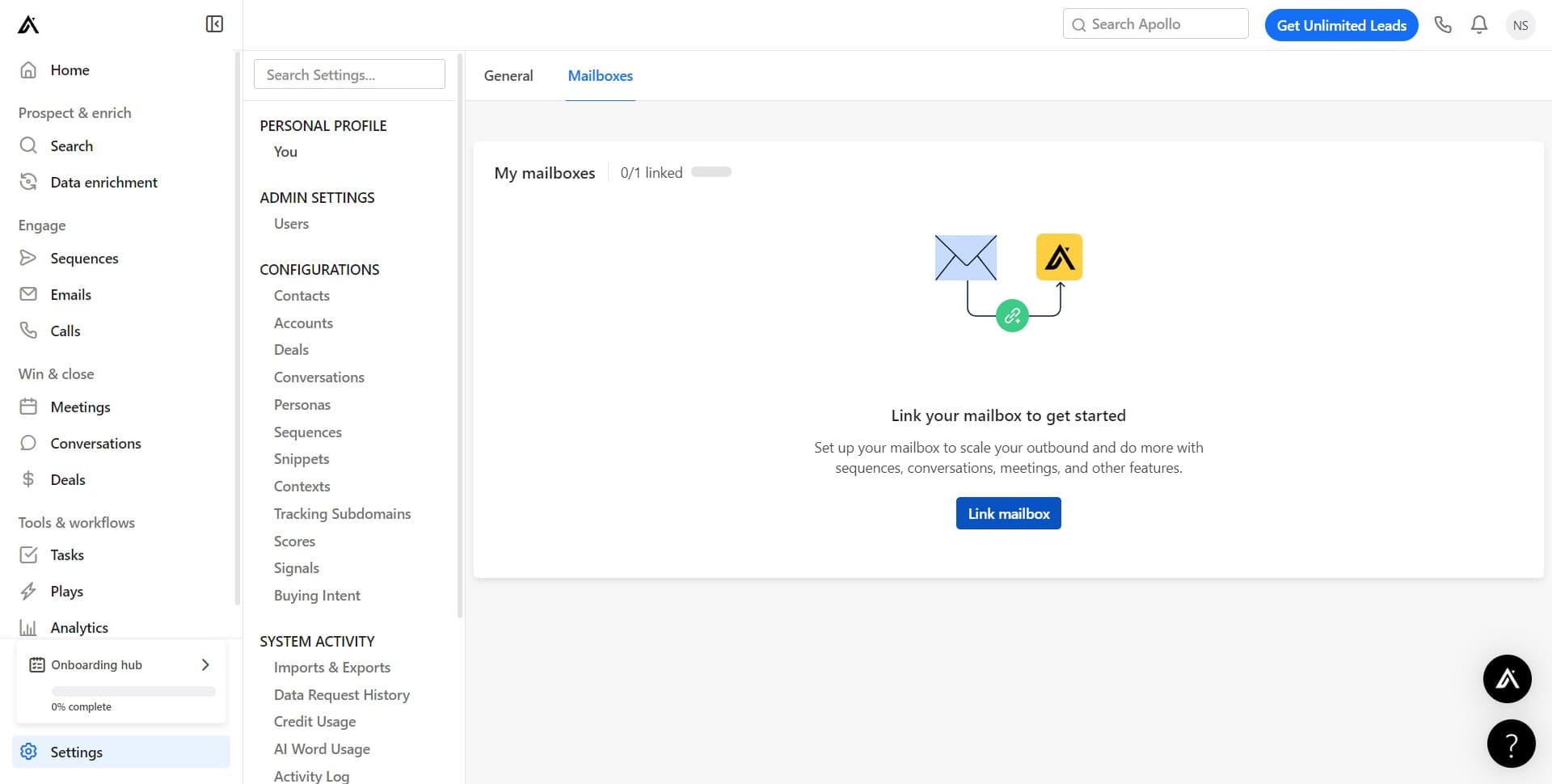Image resolution: width=1552 pixels, height=784 pixels.
Task: Toggle the mailbox linked switch
Action: click(x=711, y=171)
